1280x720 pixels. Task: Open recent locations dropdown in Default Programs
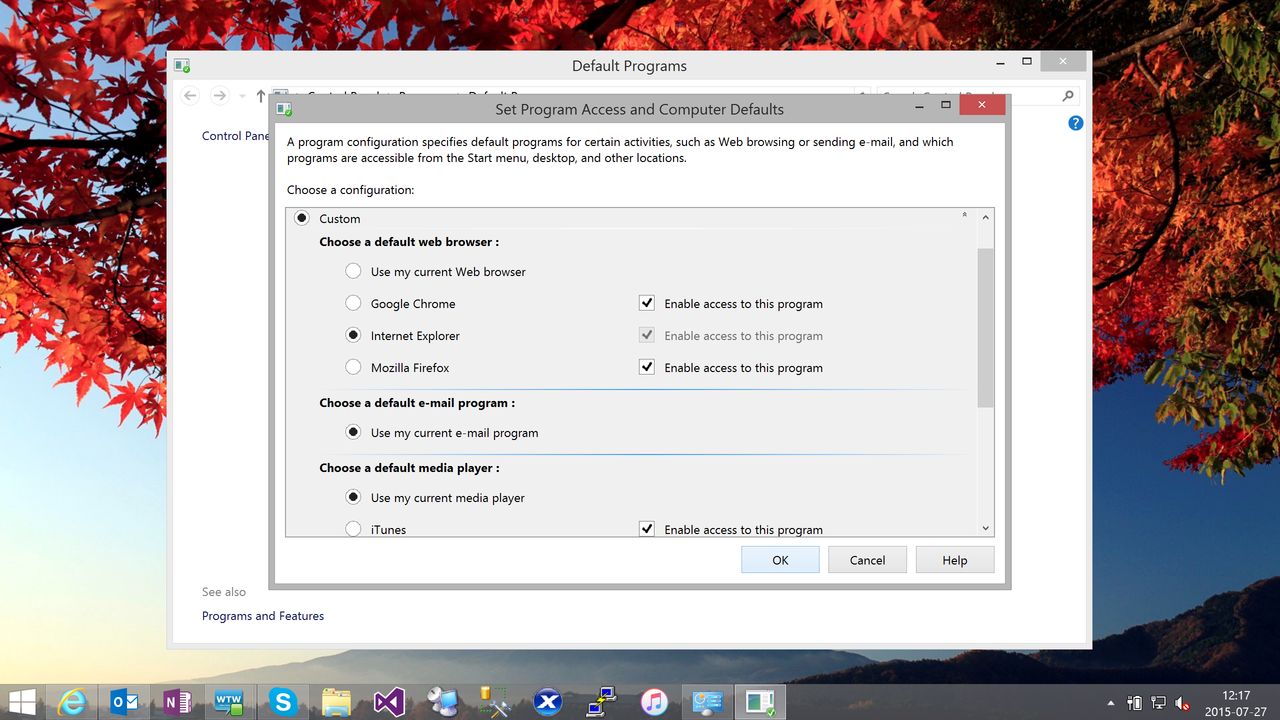click(x=242, y=96)
